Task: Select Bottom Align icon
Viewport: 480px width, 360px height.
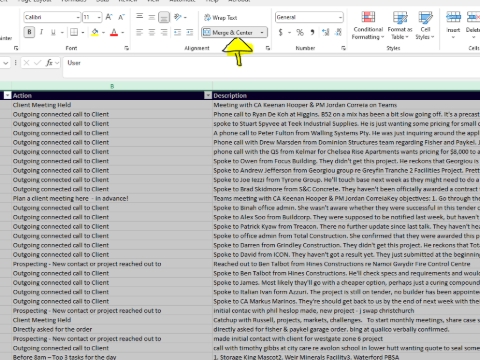Action: [164, 17]
